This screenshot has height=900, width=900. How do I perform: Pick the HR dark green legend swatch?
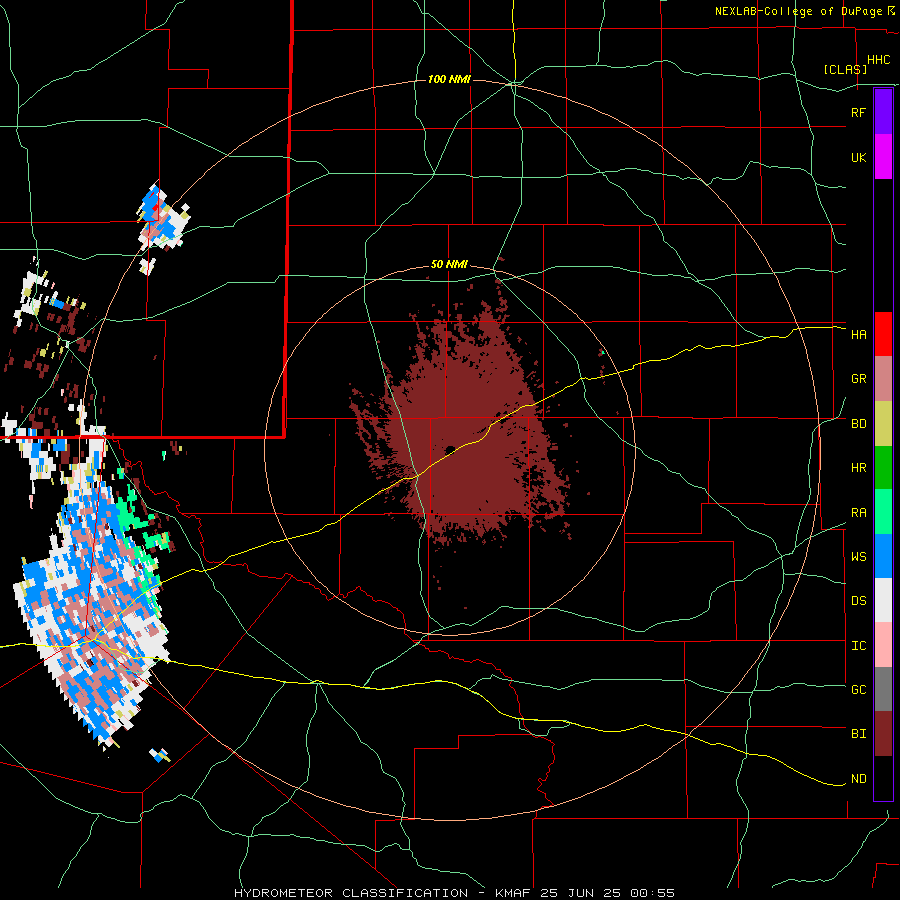point(883,467)
